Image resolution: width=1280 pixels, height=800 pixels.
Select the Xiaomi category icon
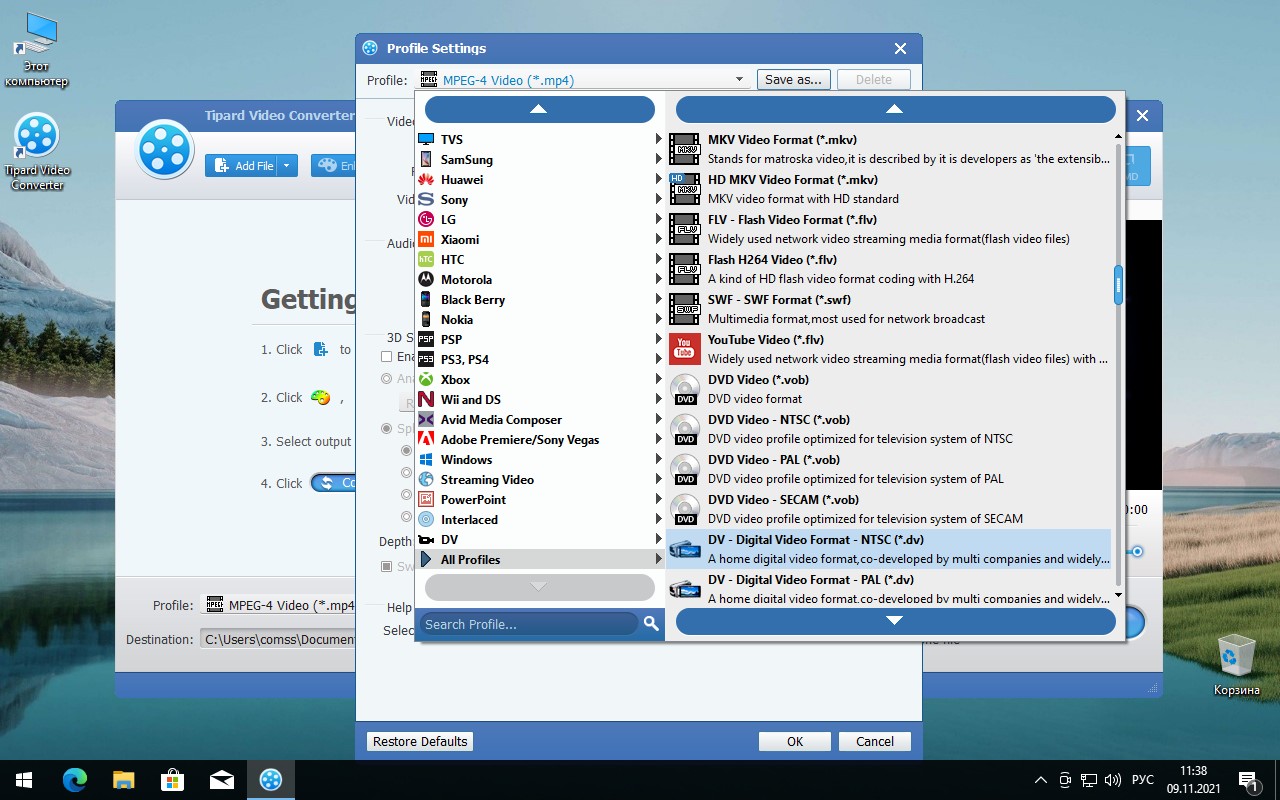(426, 239)
